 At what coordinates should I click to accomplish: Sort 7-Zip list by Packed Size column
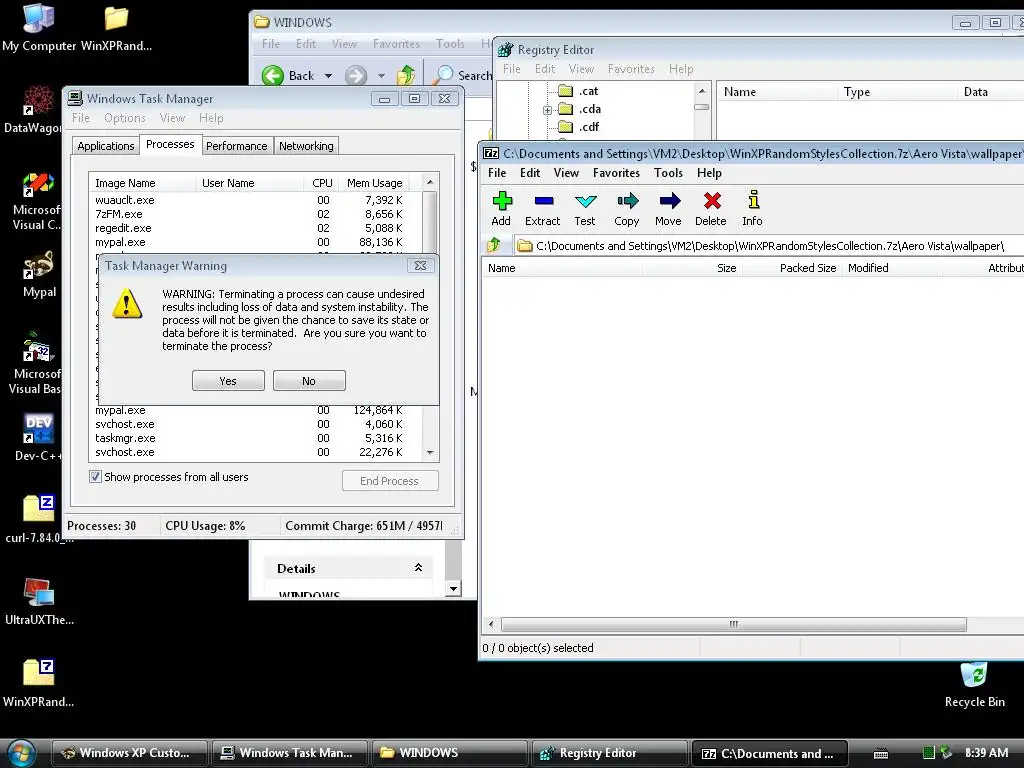click(x=792, y=268)
